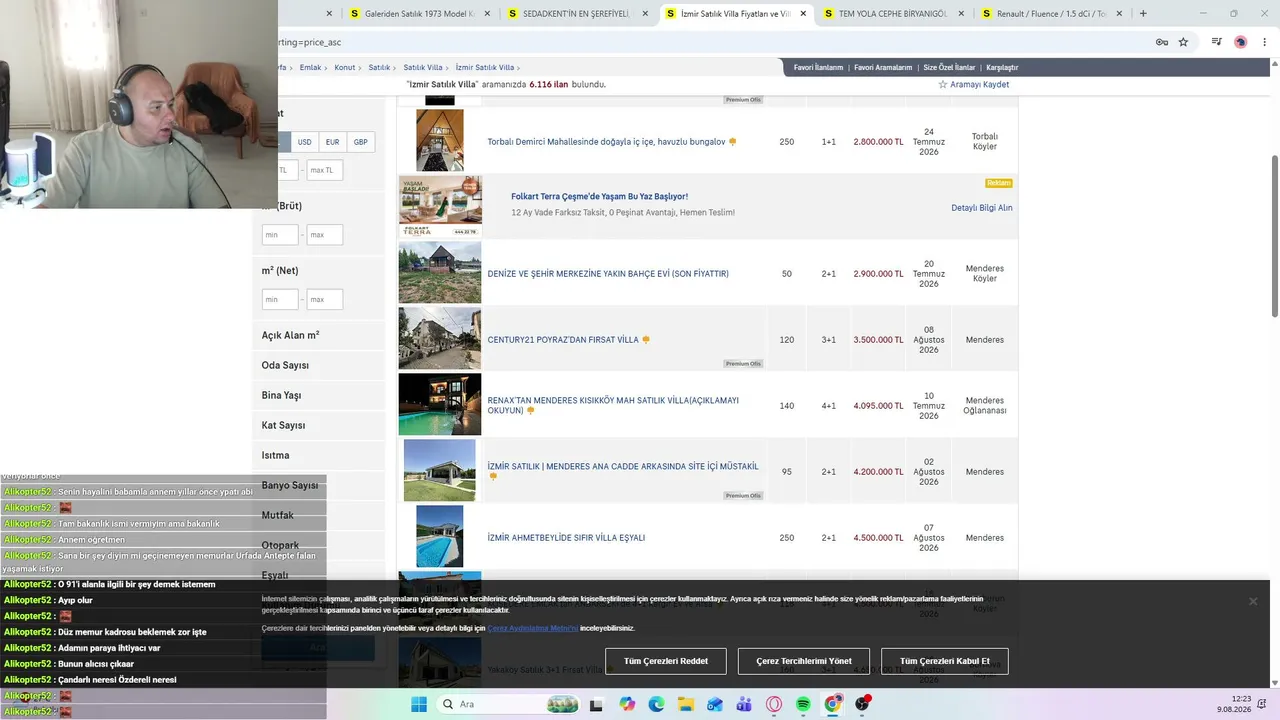Open Chrome three-dot menu
This screenshot has height=720, width=1280.
(1265, 42)
